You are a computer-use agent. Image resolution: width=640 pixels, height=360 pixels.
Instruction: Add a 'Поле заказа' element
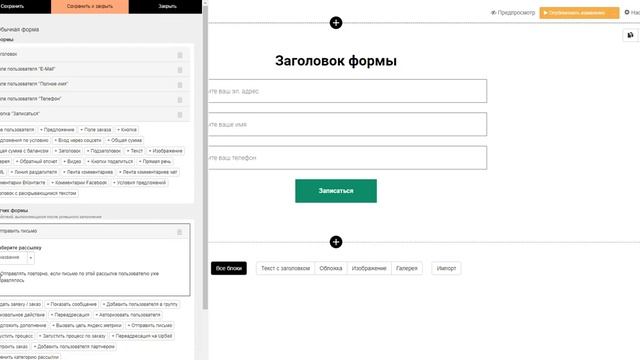point(96,129)
